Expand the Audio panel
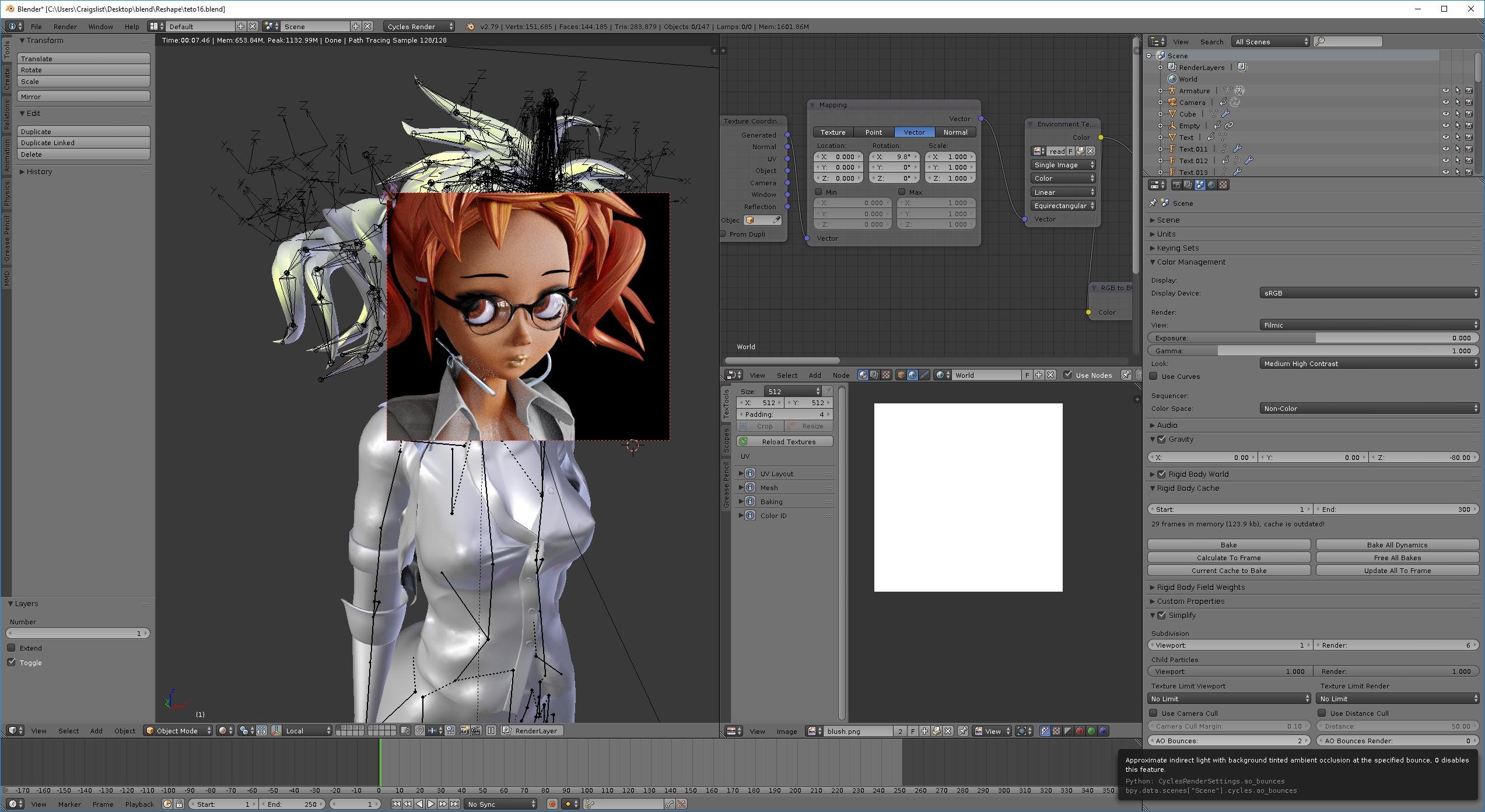This screenshot has width=1485, height=812. [1167, 426]
